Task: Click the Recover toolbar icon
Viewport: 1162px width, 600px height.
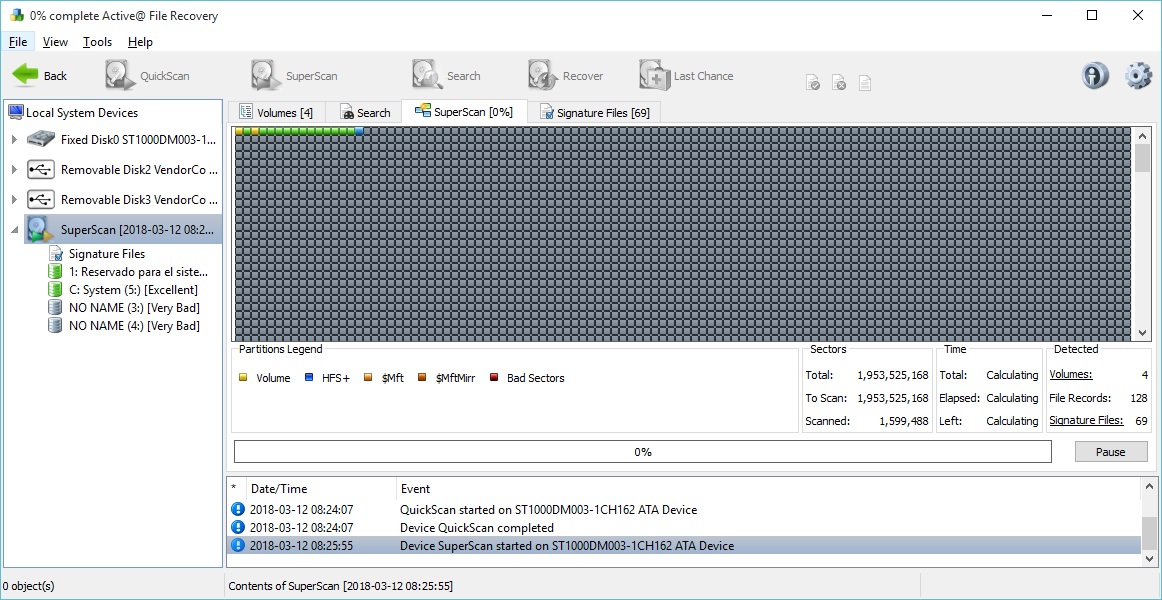Action: click(565, 75)
